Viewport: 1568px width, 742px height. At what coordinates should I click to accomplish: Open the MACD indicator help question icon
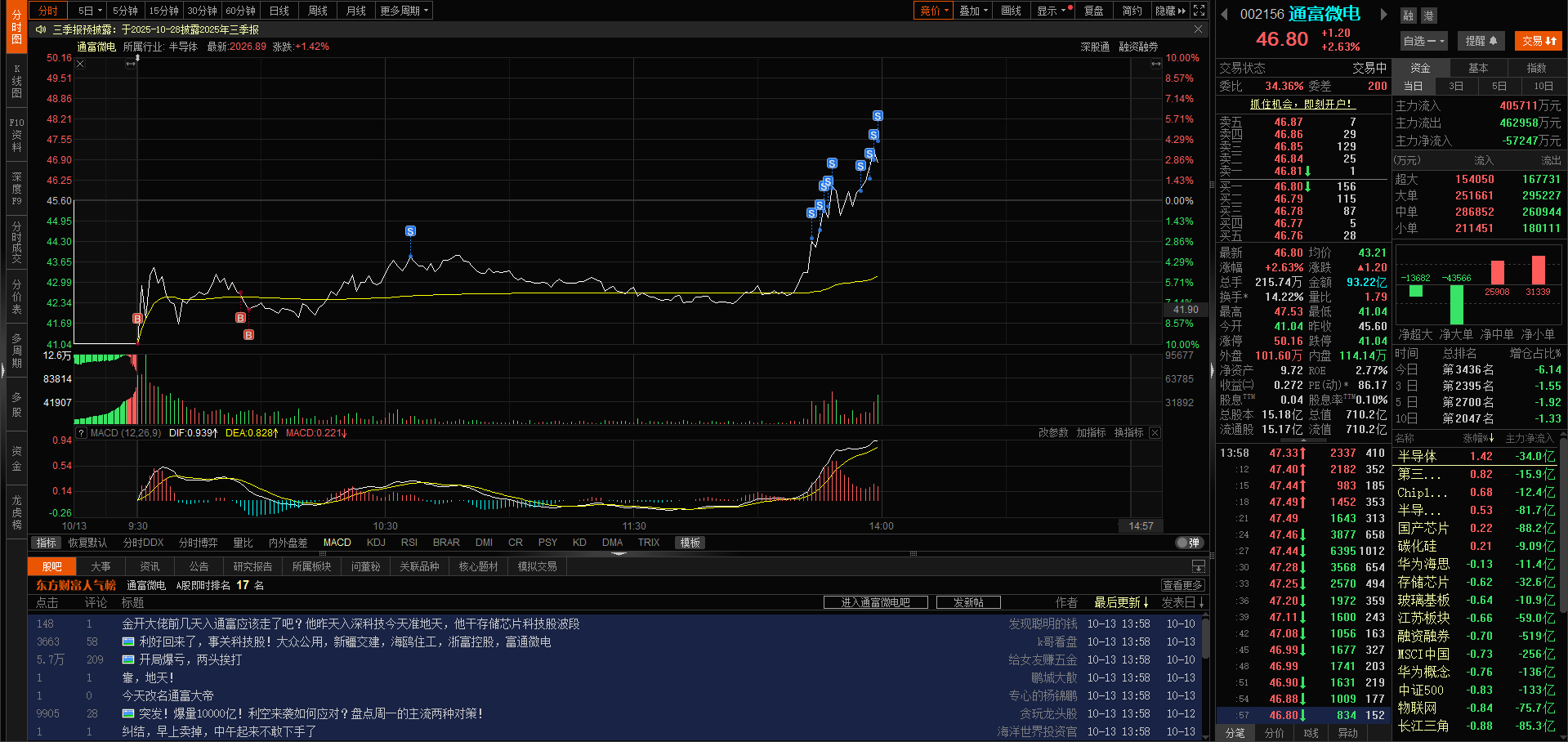coord(81,433)
